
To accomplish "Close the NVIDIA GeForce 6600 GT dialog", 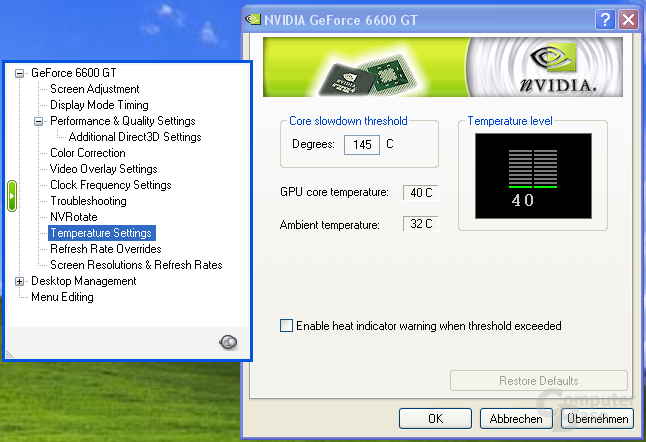I will point(629,20).
